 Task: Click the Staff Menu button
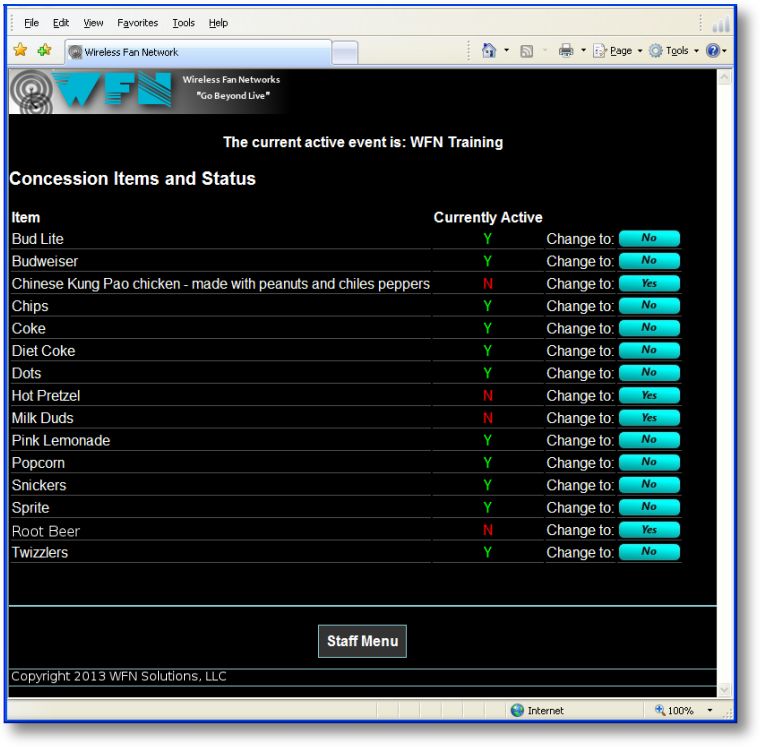pos(362,641)
